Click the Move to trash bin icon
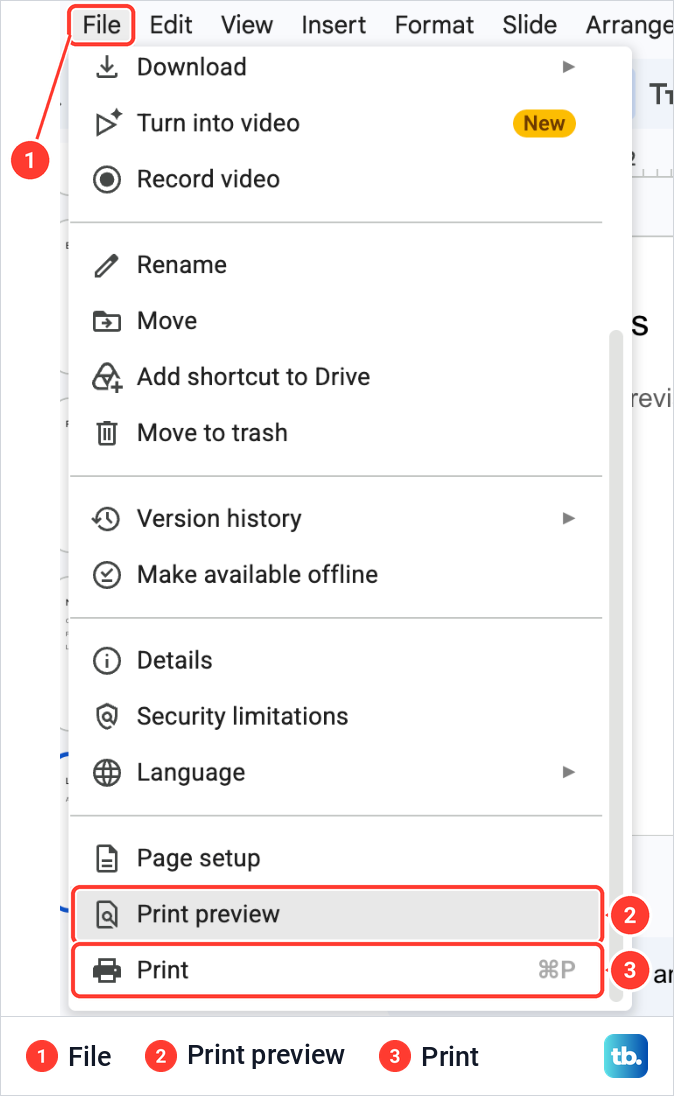The image size is (674, 1096). tap(107, 433)
